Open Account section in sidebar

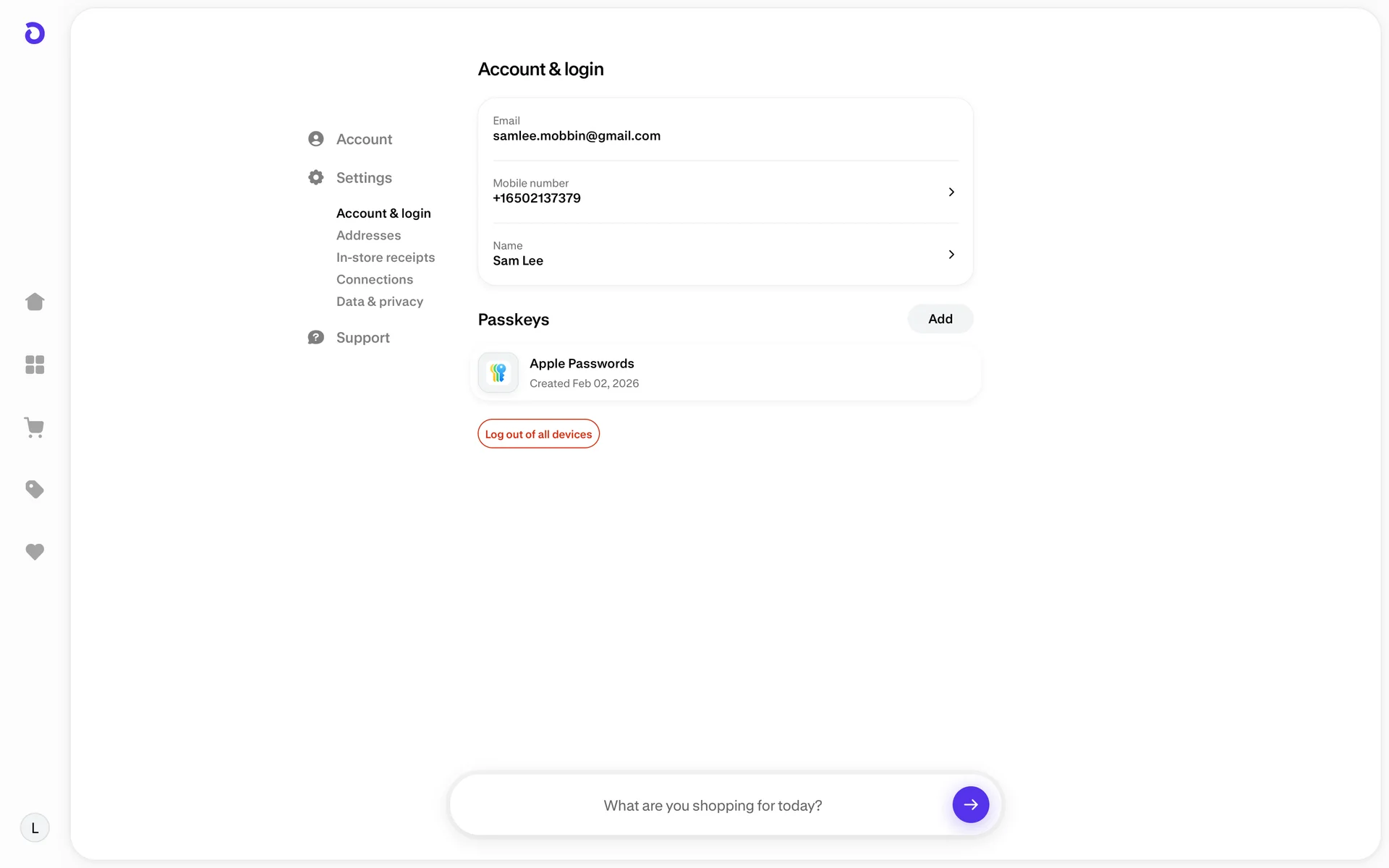(364, 139)
